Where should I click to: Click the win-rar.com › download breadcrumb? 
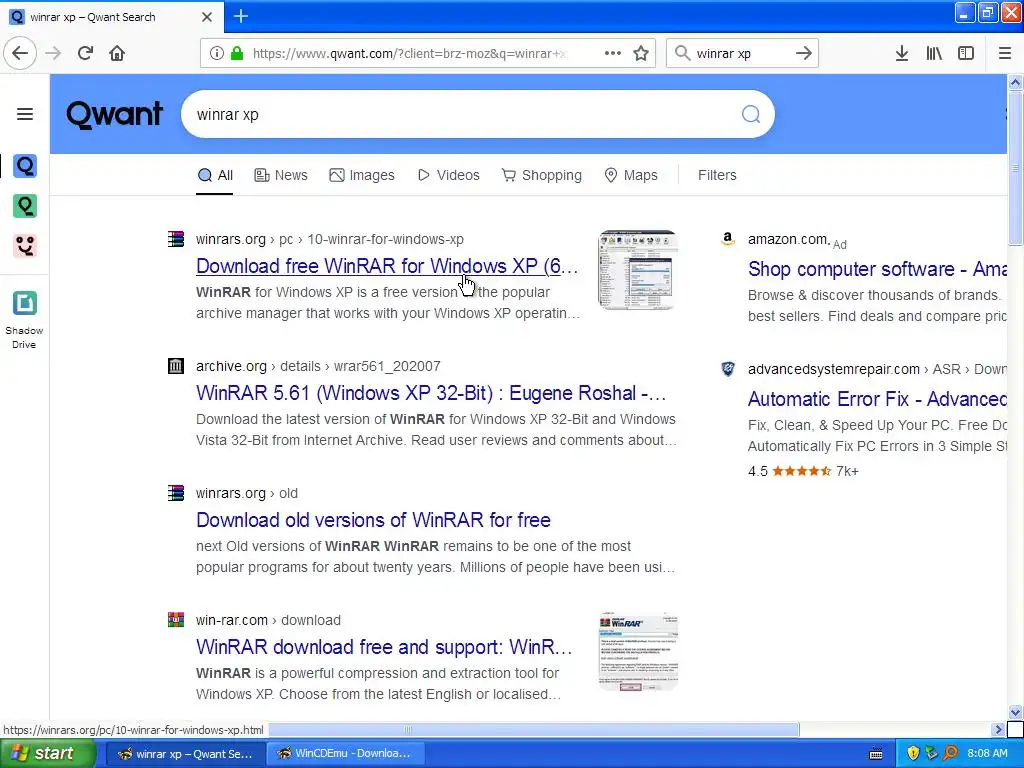(x=268, y=620)
